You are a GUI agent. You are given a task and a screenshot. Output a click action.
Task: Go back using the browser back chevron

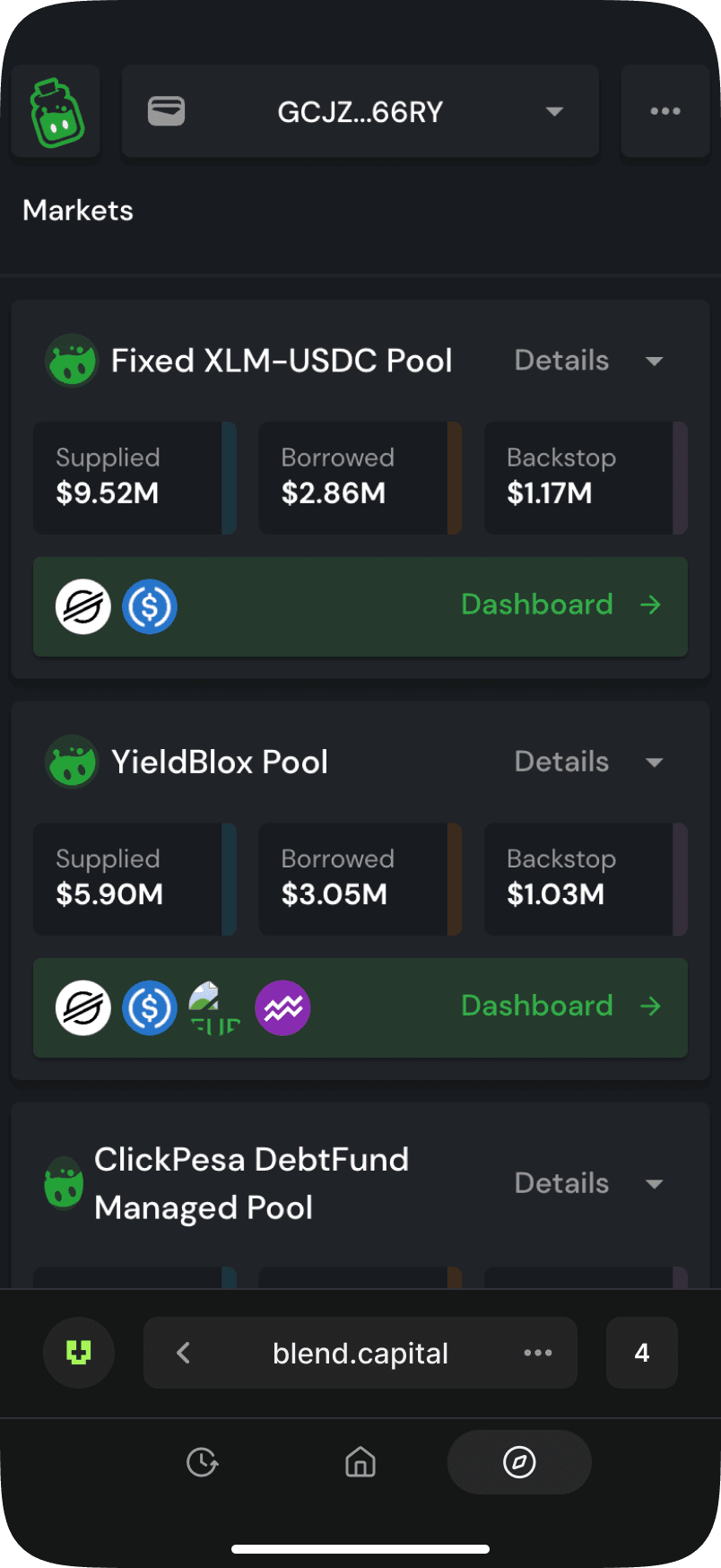(x=184, y=1353)
